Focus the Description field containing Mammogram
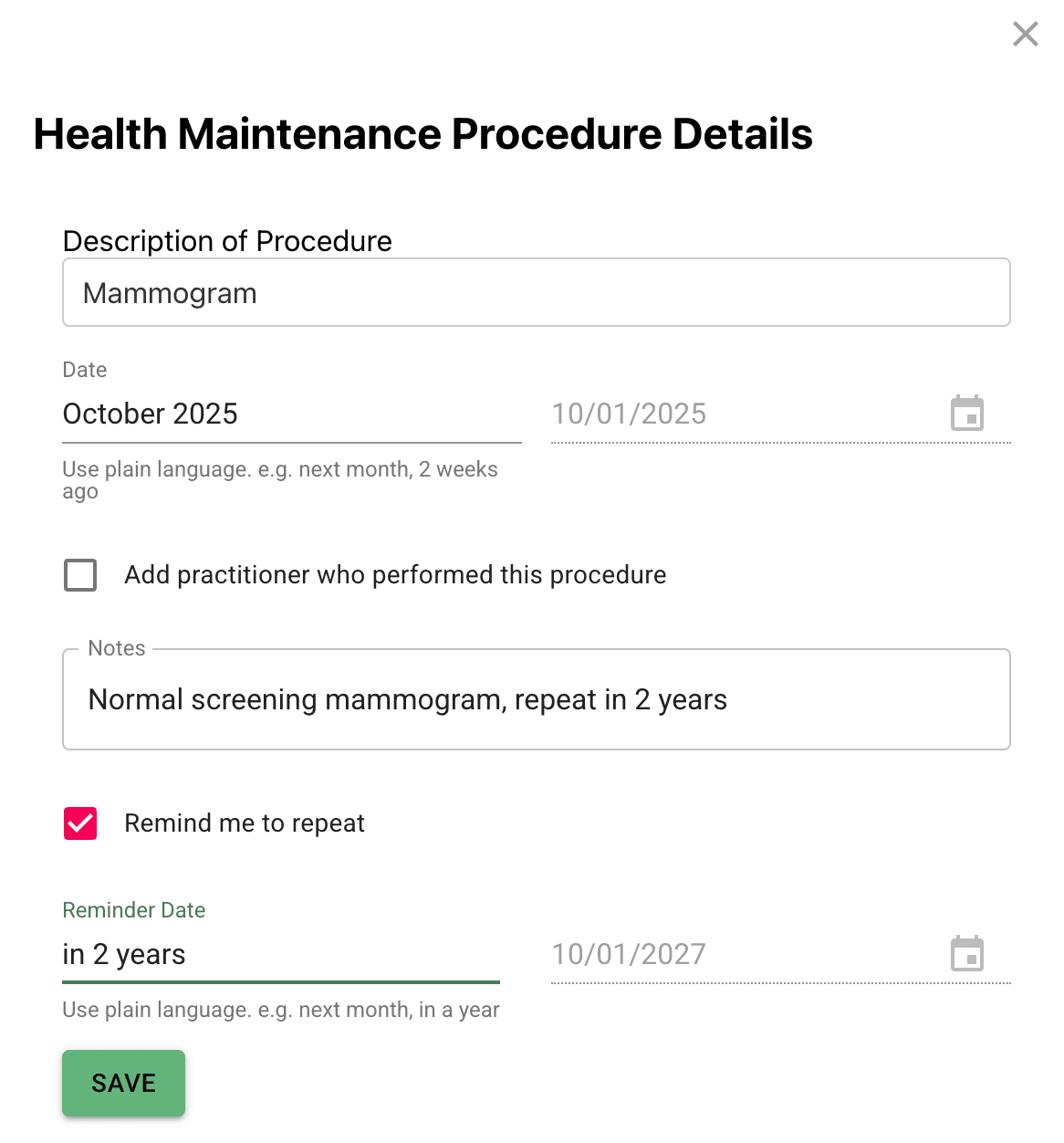Screen dimensions: 1064x1143 (537, 292)
